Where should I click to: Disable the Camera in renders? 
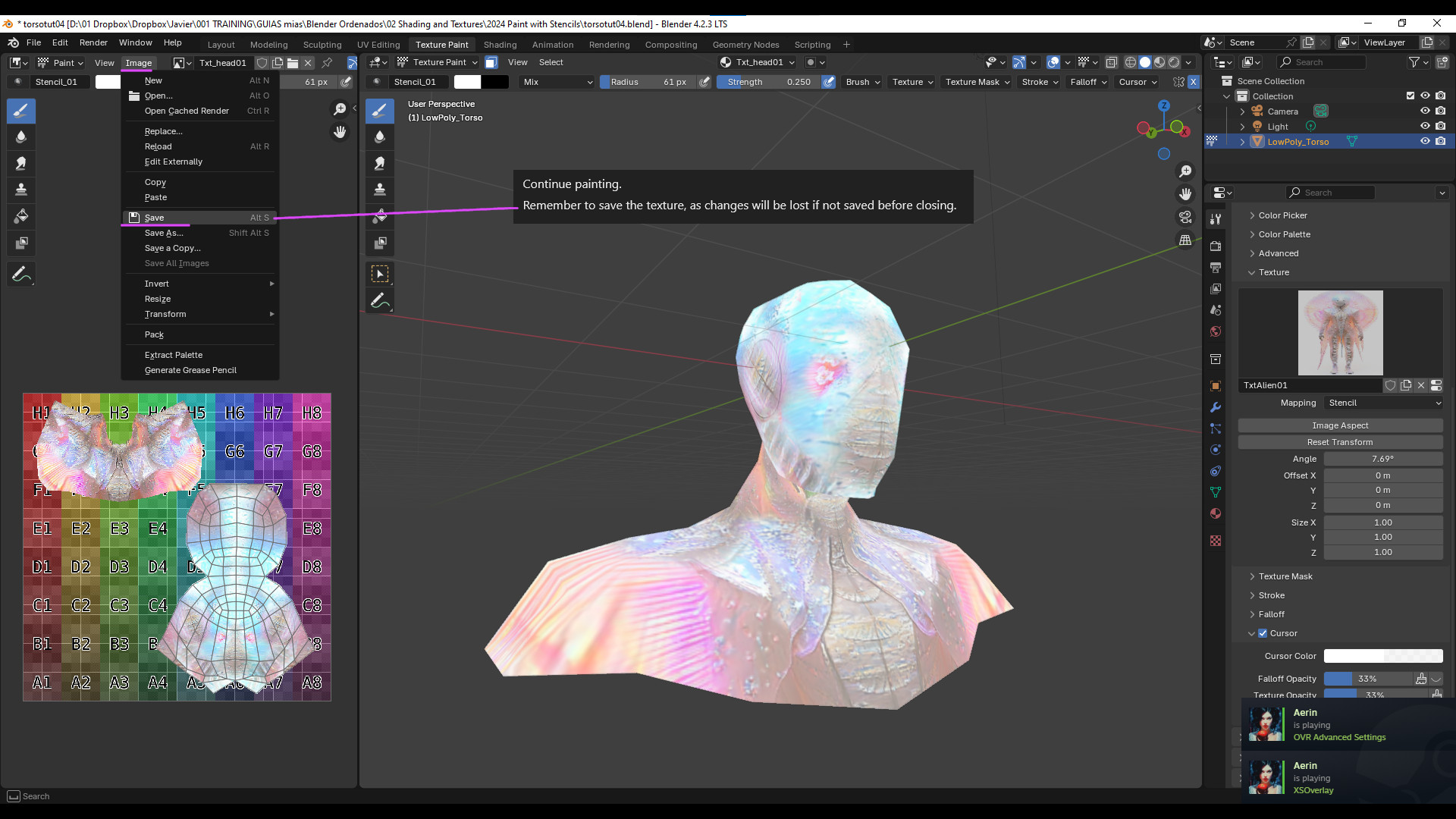click(1440, 111)
